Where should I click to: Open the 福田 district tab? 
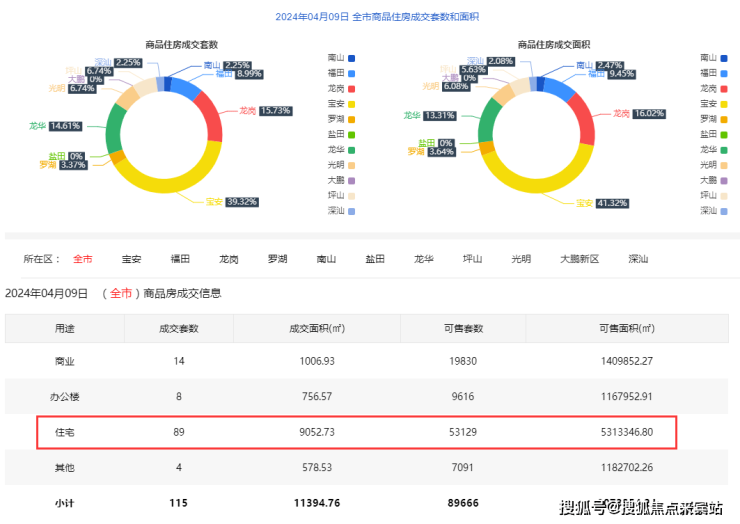click(x=180, y=259)
